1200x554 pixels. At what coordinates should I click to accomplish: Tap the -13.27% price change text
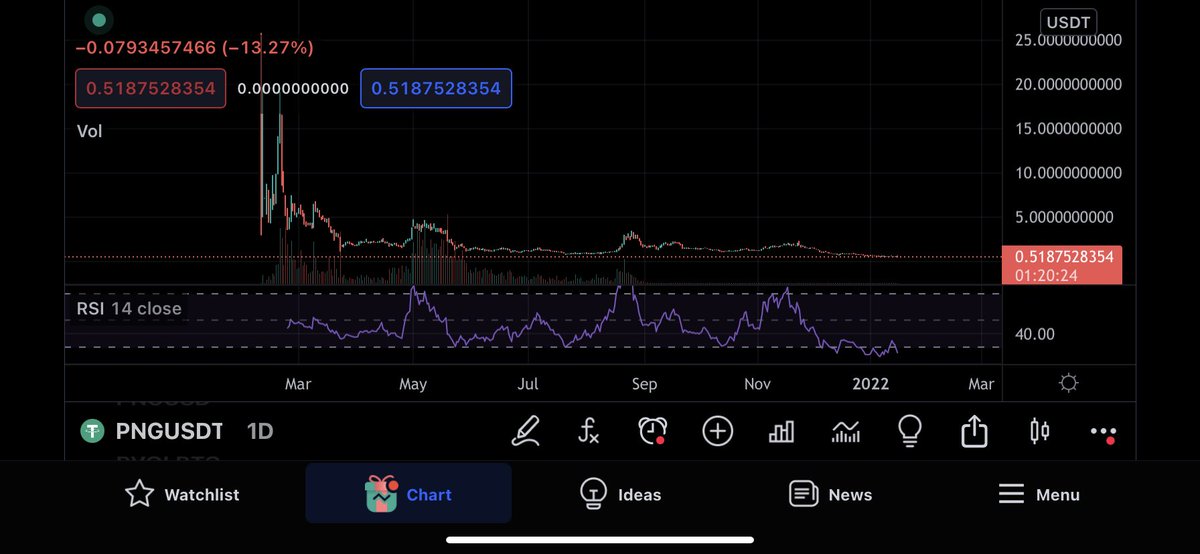270,47
